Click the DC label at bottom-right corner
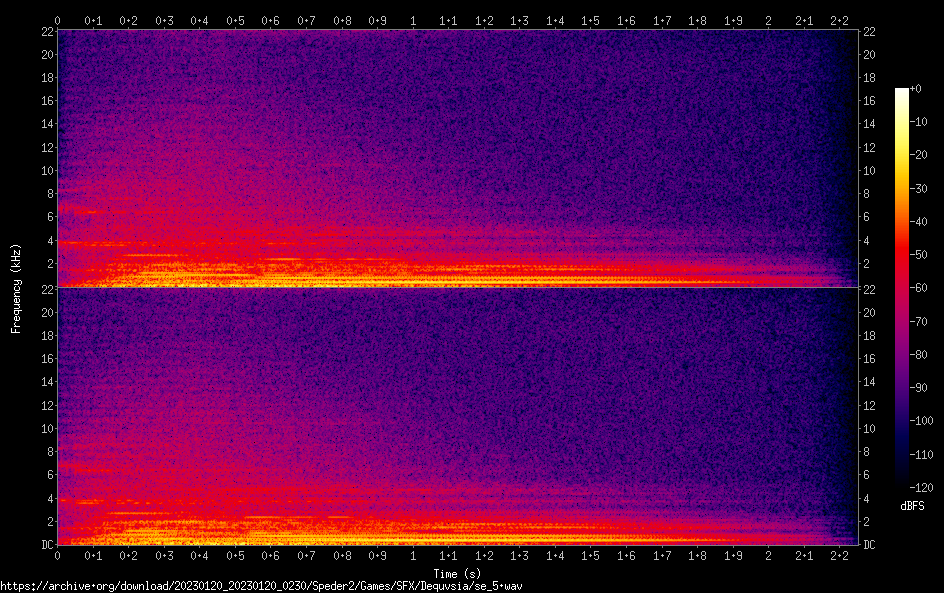944x593 pixels. point(870,544)
